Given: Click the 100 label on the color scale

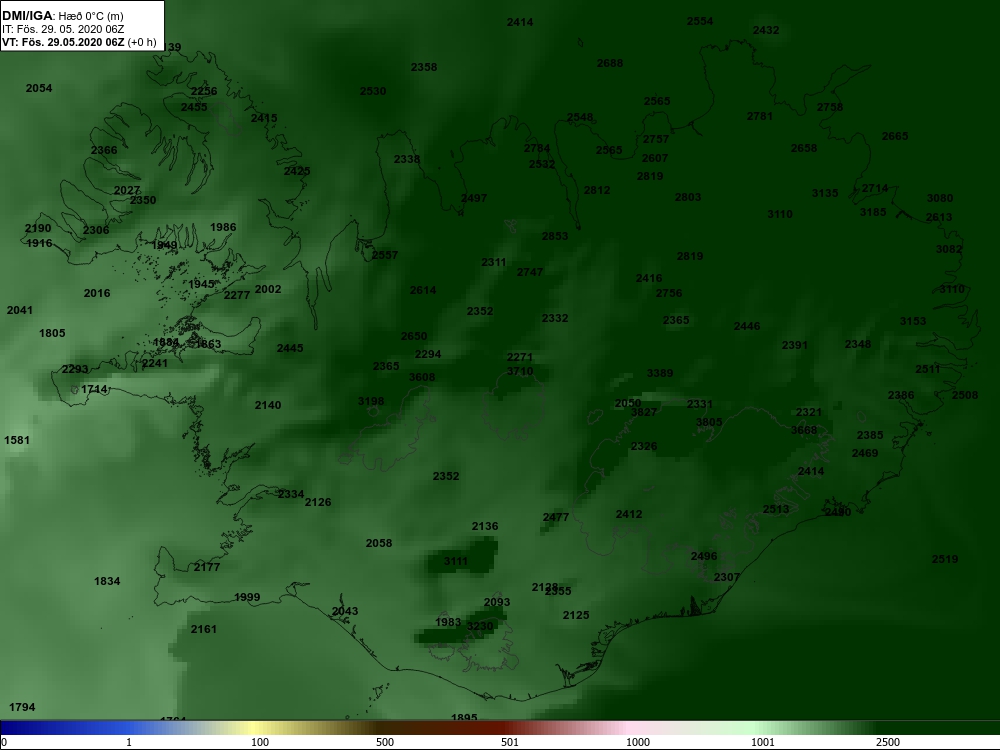Looking at the screenshot, I should click(x=260, y=742).
